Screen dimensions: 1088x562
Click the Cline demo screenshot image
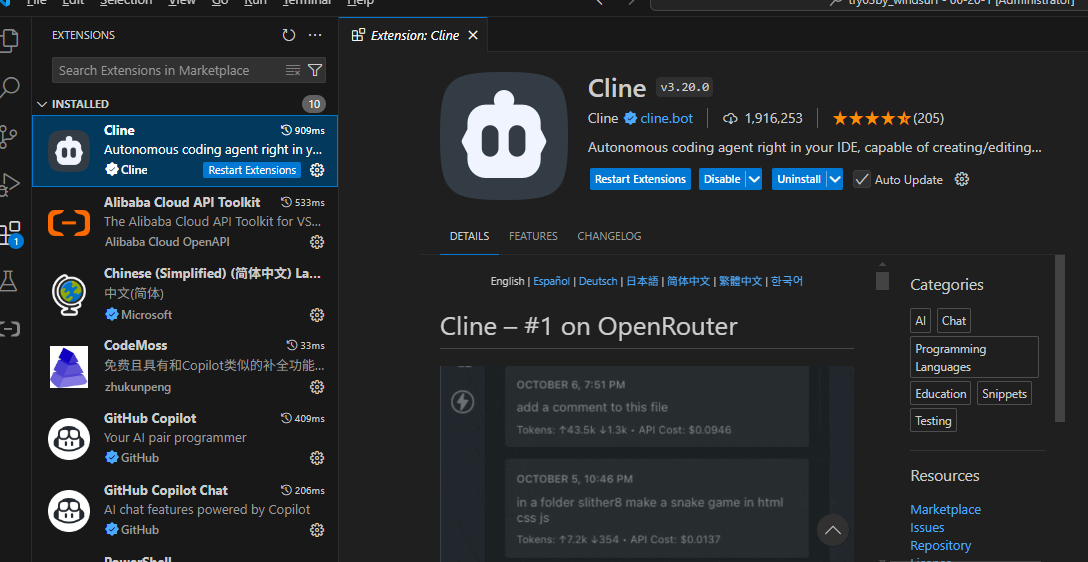point(647,463)
